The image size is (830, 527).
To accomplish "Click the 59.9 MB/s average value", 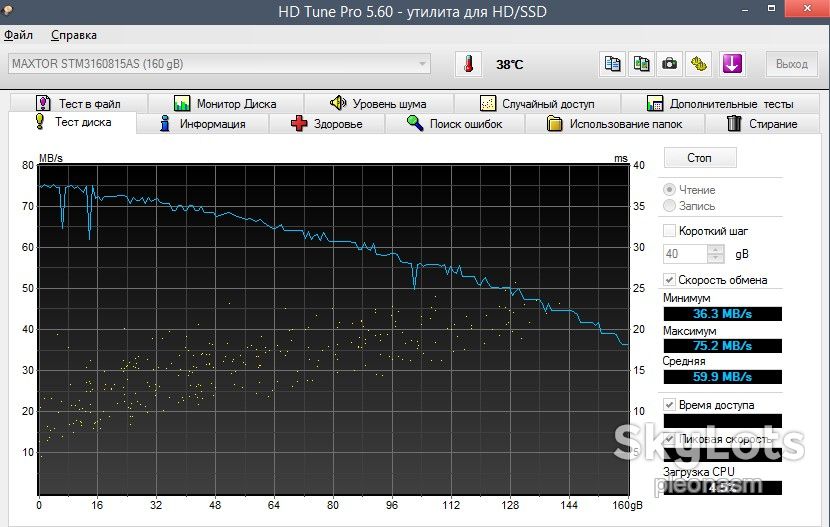I will [x=723, y=377].
